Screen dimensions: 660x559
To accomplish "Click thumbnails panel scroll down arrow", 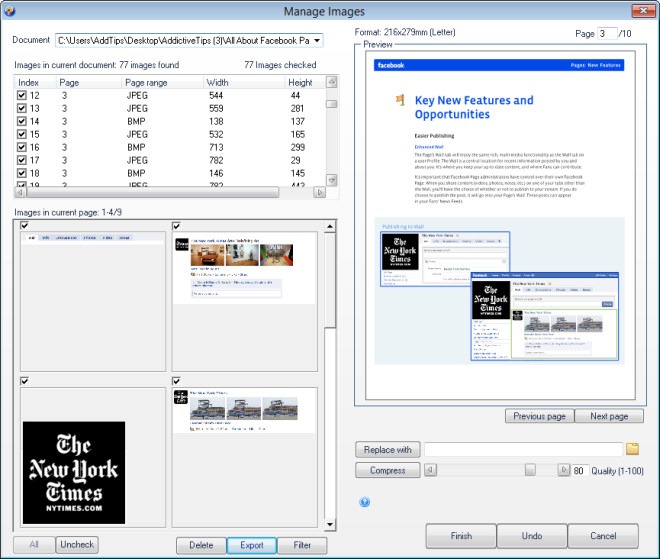I will click(330, 524).
